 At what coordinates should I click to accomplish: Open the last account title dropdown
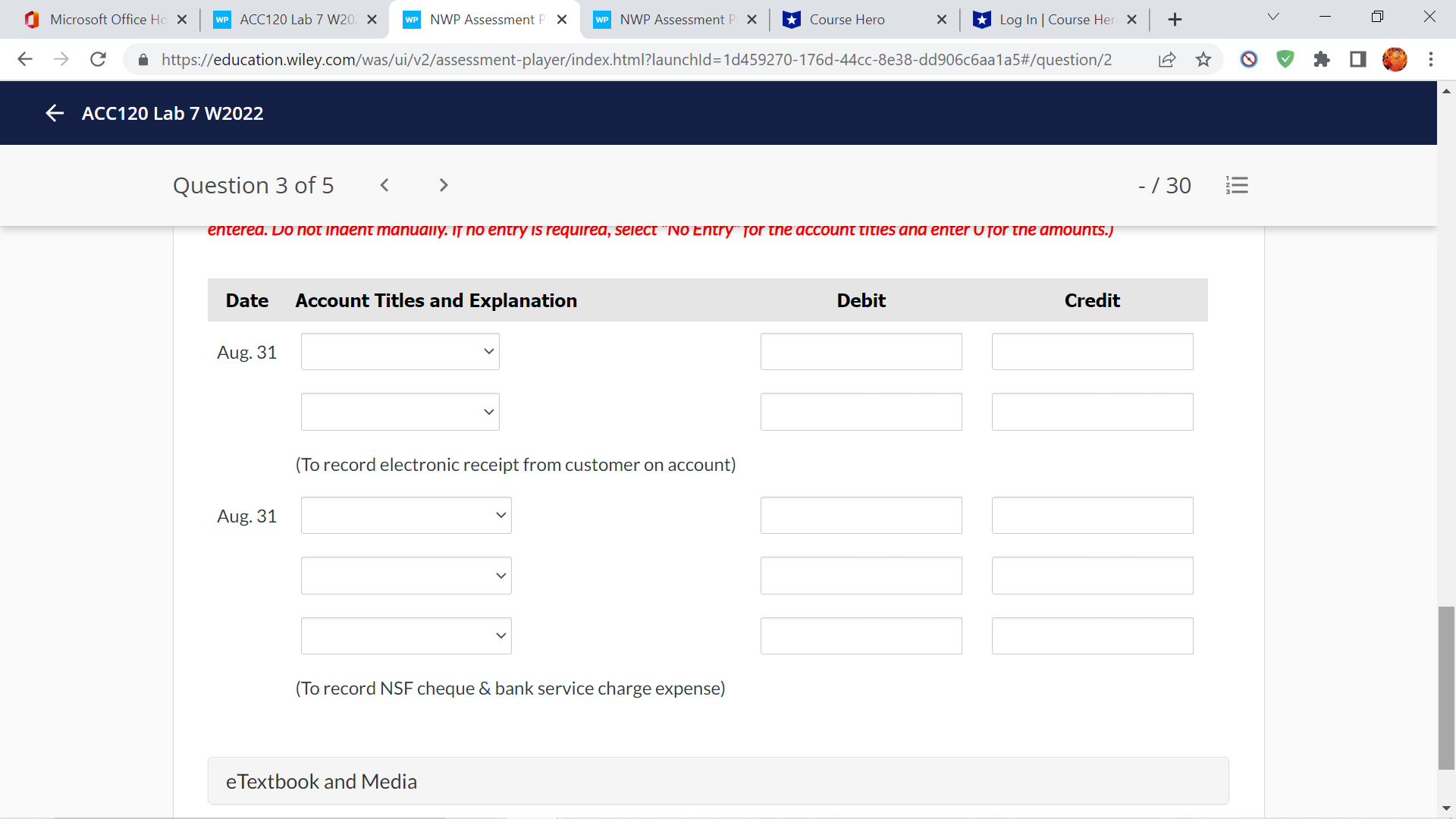[406, 635]
